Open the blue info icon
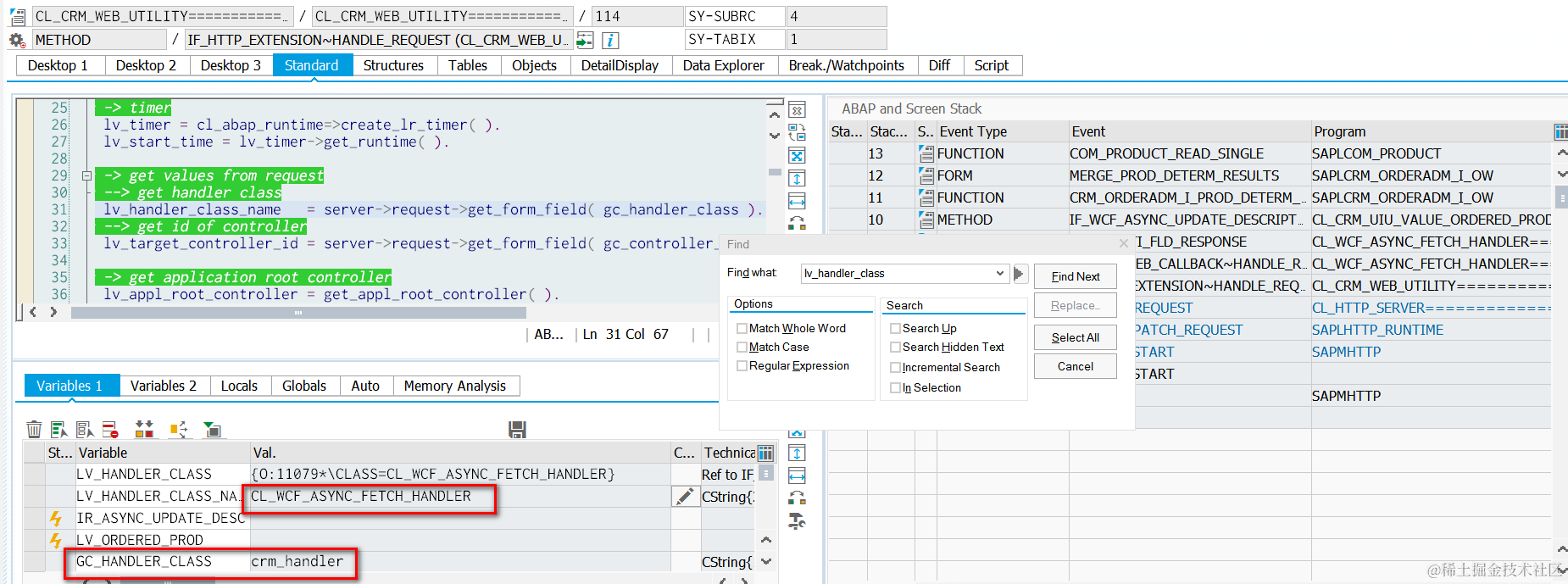 click(610, 40)
